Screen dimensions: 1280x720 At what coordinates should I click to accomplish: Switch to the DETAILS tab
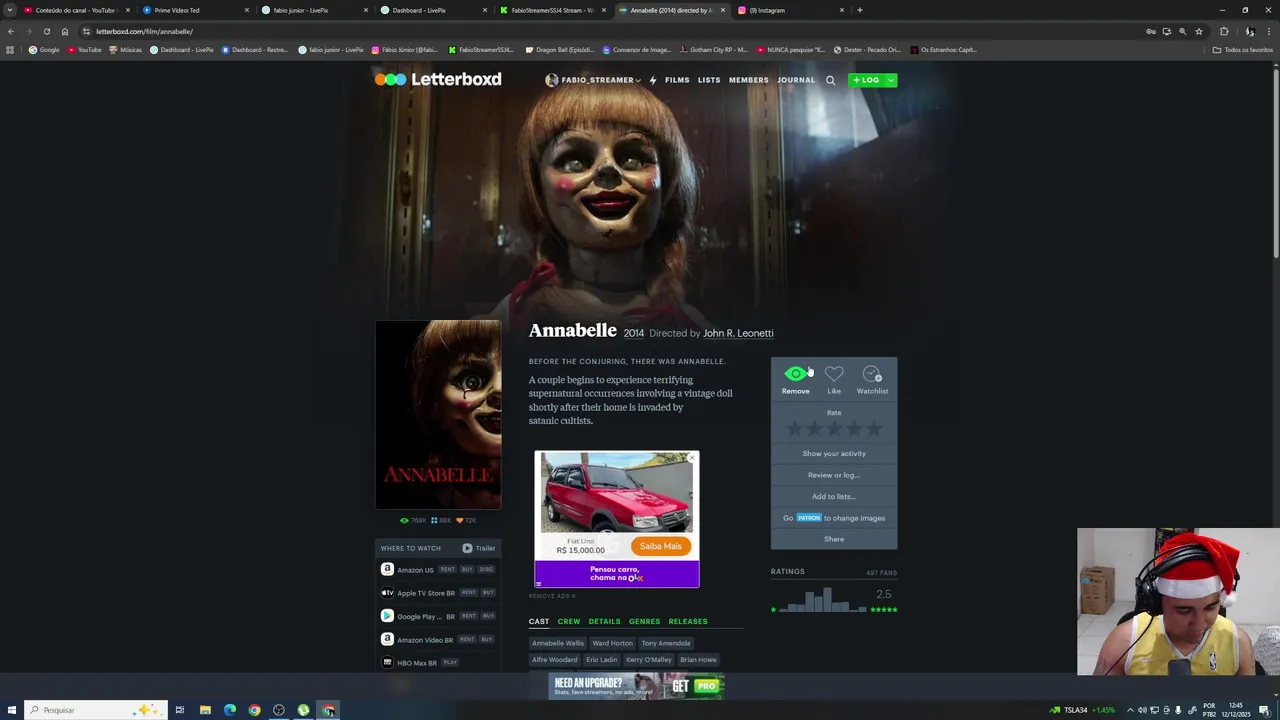604,621
